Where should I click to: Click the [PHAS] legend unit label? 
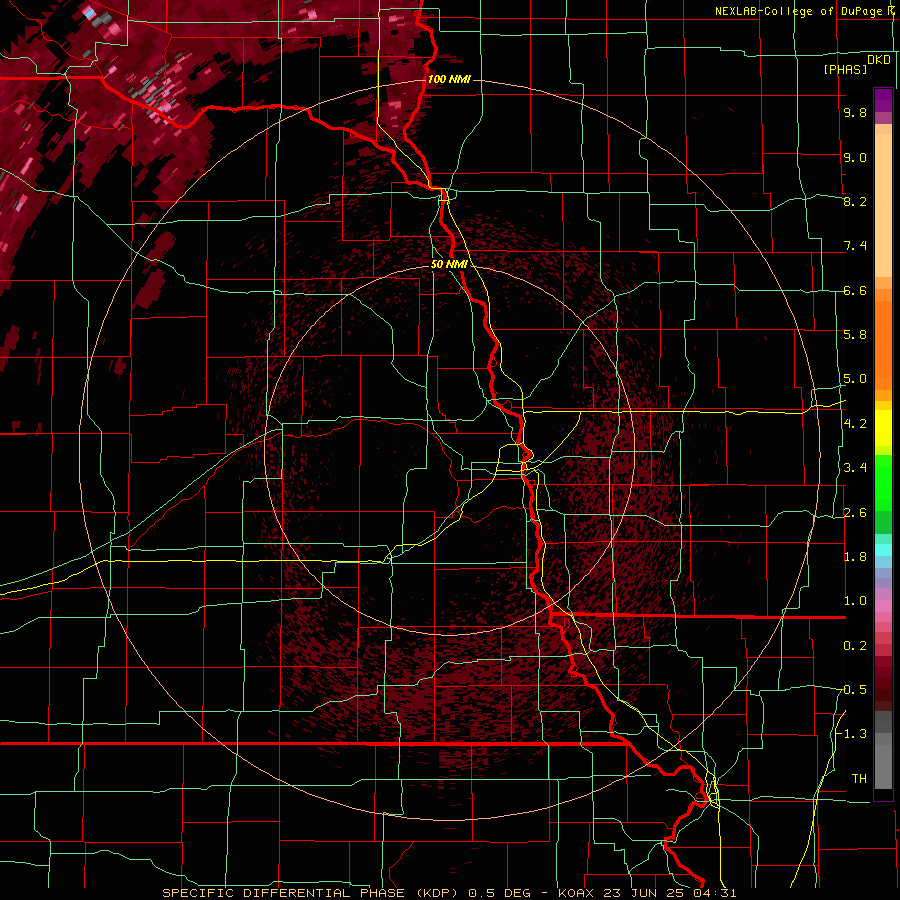845,69
